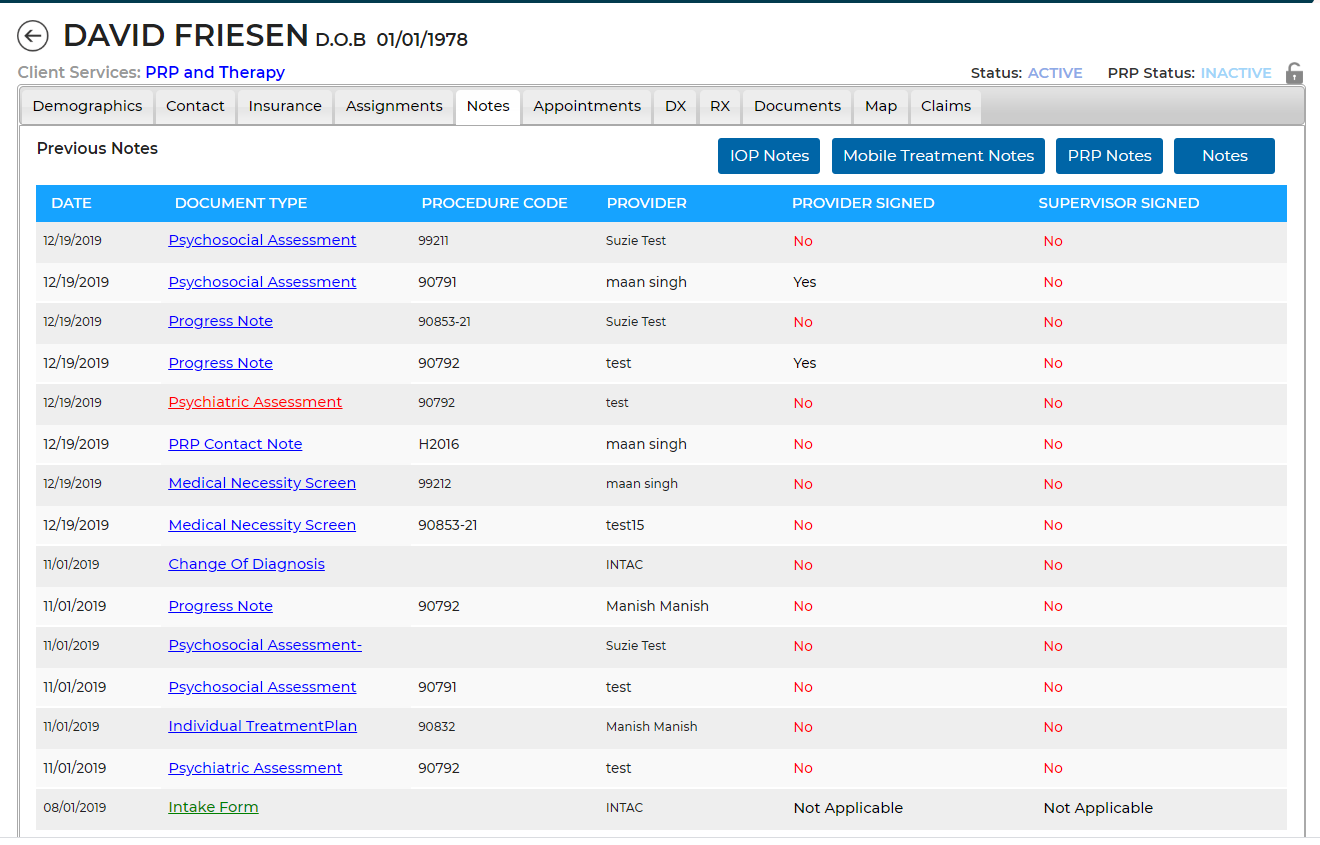Switch to the Demographics tab

[x=87, y=106]
